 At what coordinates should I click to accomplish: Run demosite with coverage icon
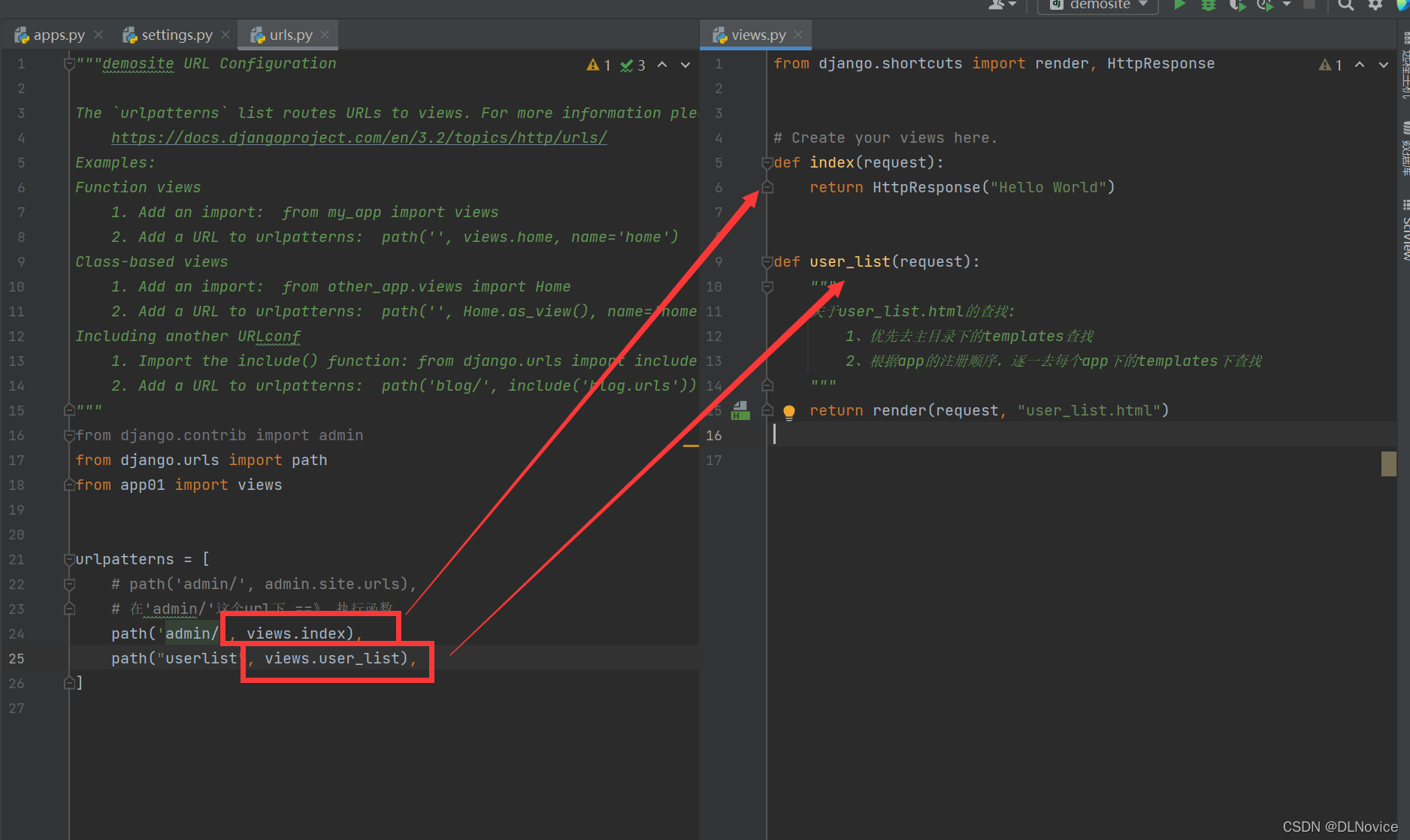tap(1236, 5)
